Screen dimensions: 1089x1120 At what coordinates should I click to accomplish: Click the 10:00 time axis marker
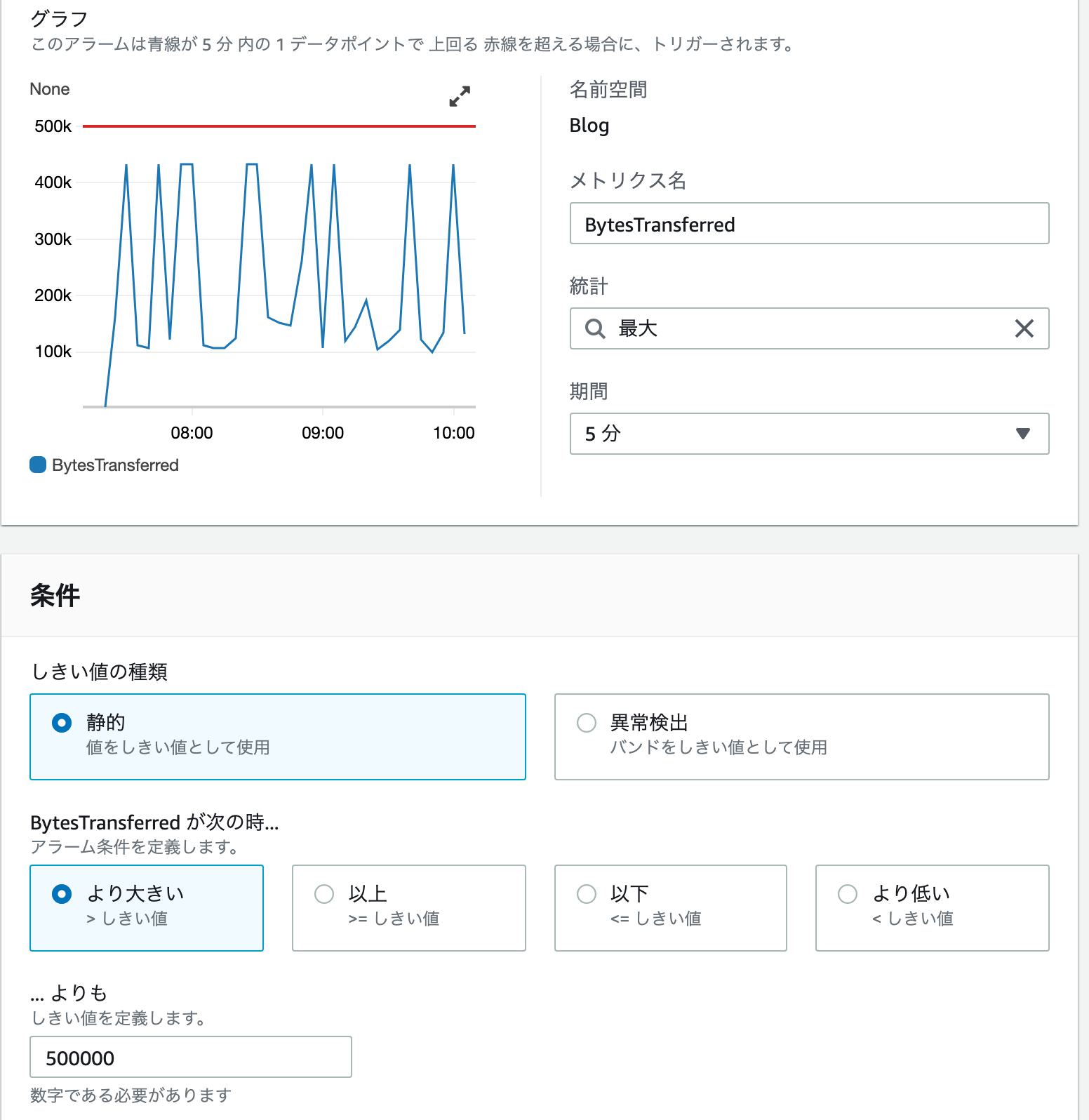453,433
